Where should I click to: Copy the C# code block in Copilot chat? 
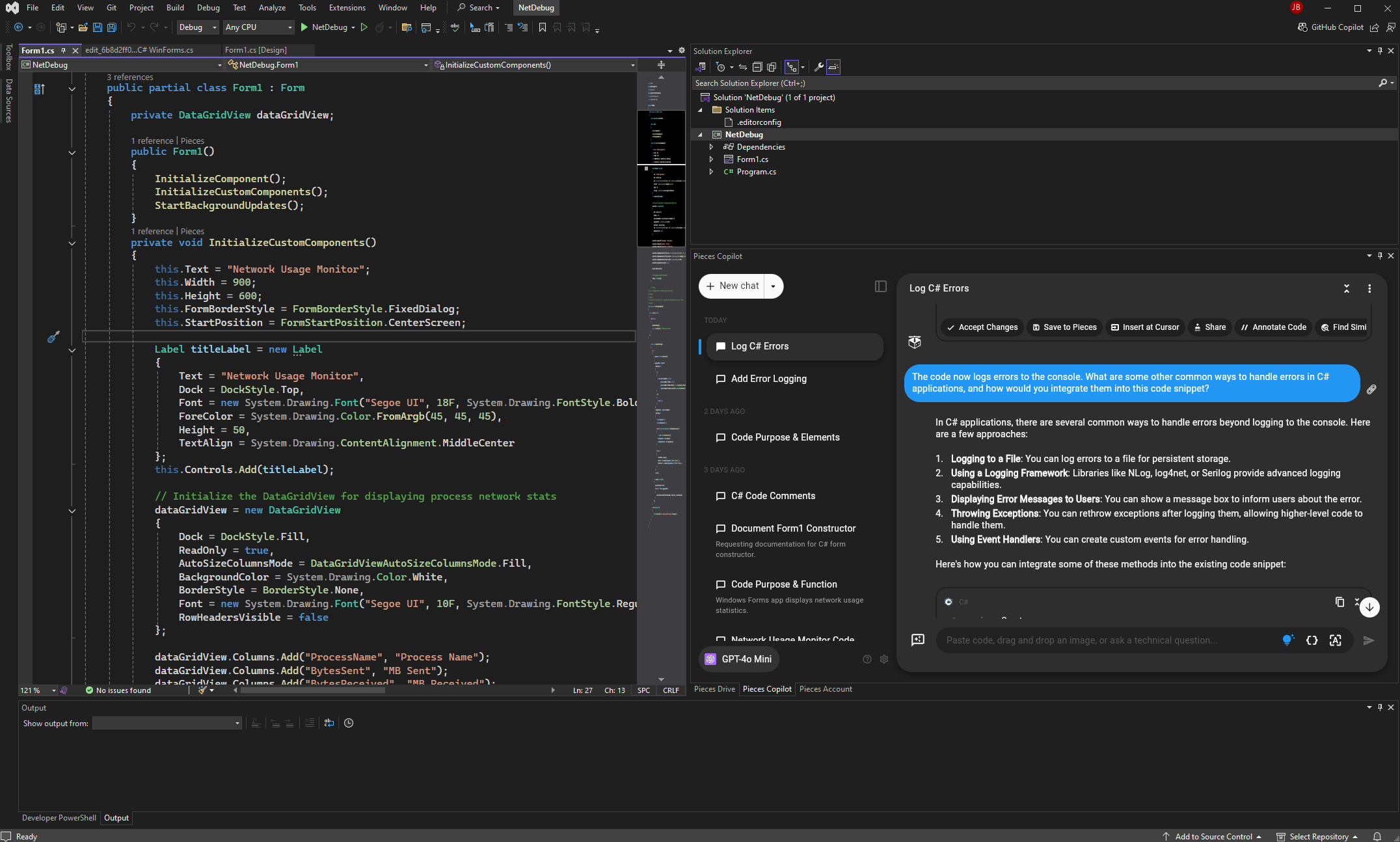pos(1339,602)
